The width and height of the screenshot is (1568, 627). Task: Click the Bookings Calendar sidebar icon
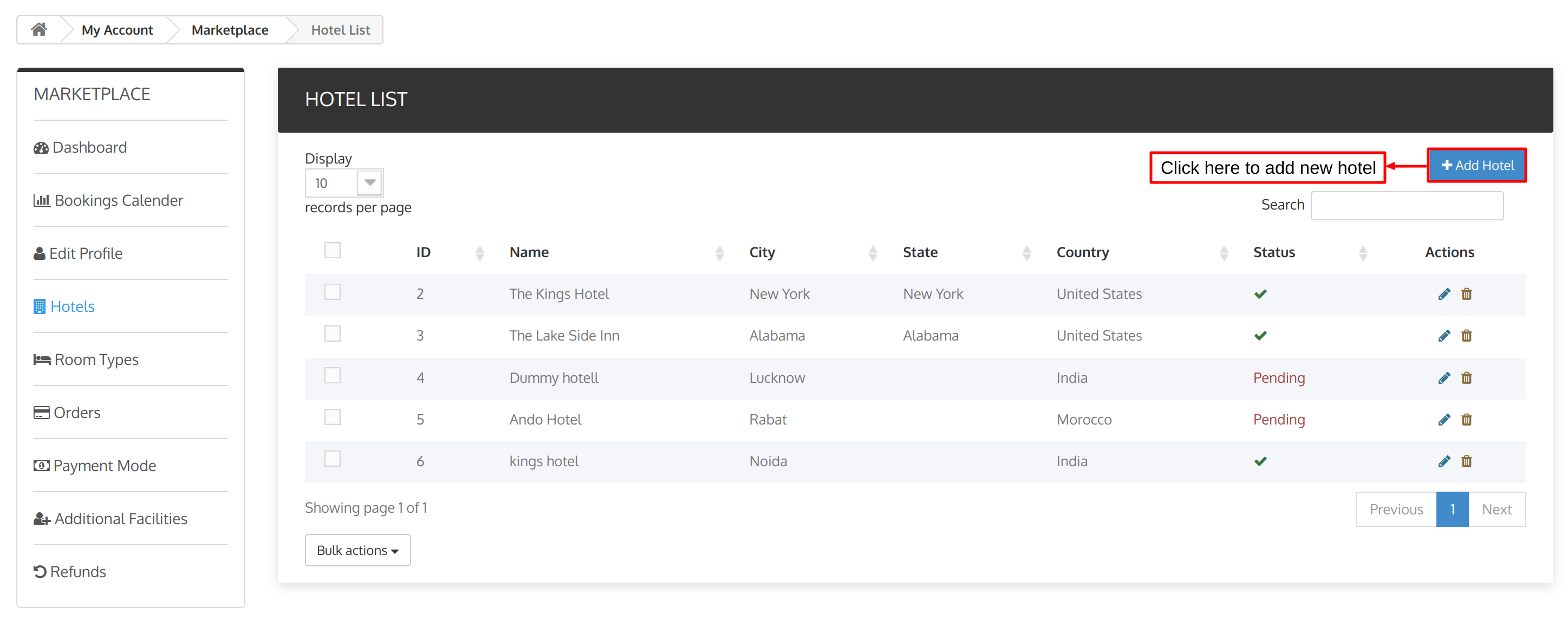[40, 200]
